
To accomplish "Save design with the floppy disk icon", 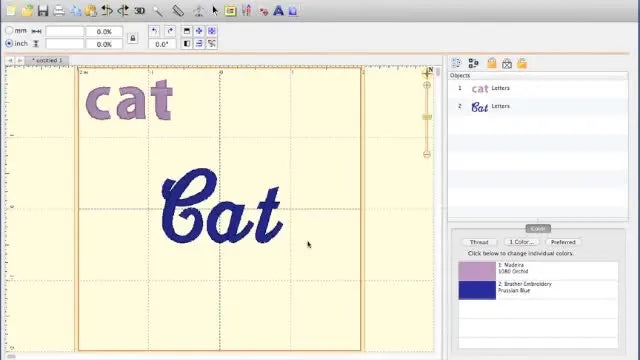I will [x=43, y=11].
